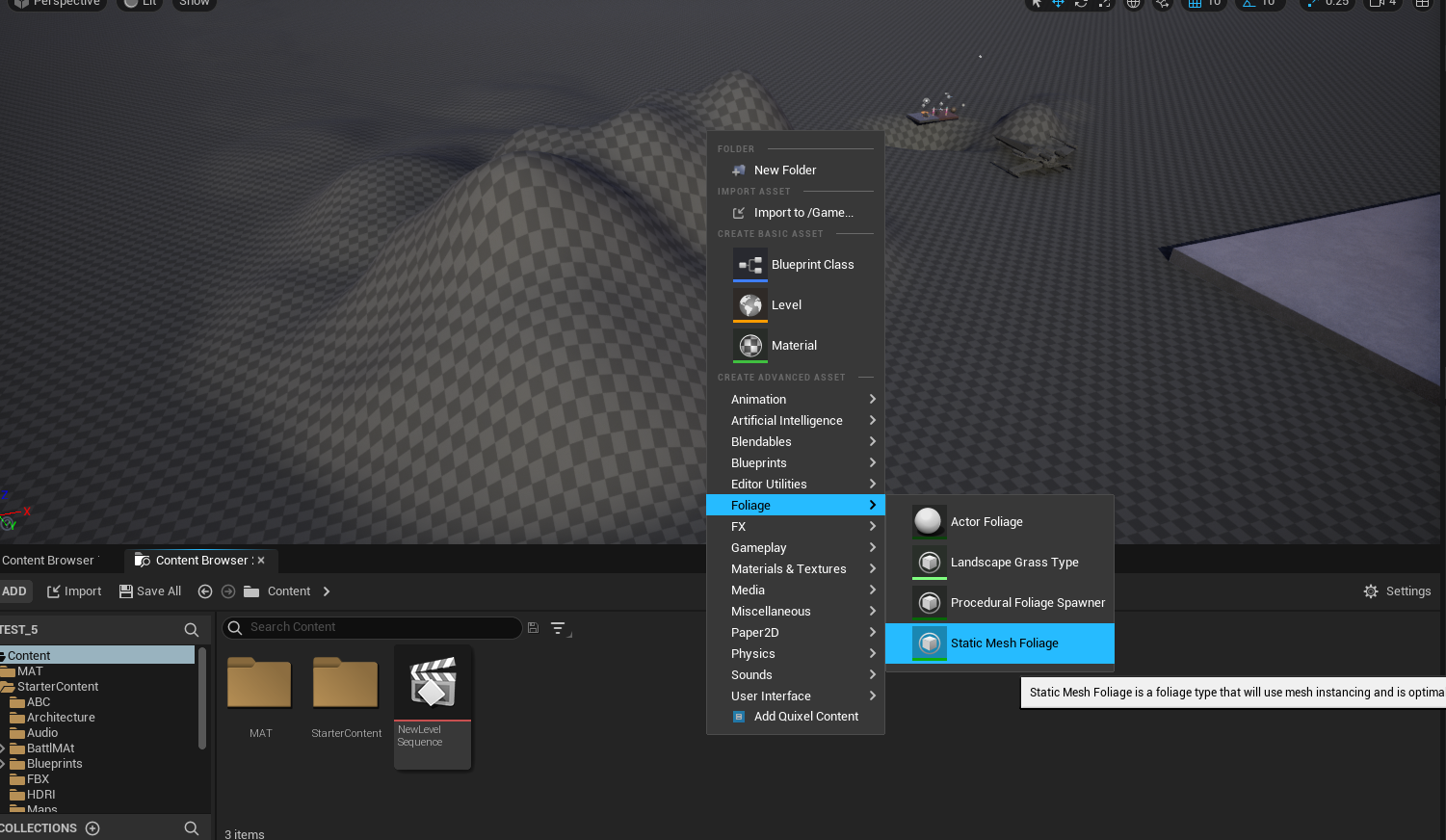This screenshot has width=1446, height=840.
Task: Click New Folder in context menu
Action: 795,170
